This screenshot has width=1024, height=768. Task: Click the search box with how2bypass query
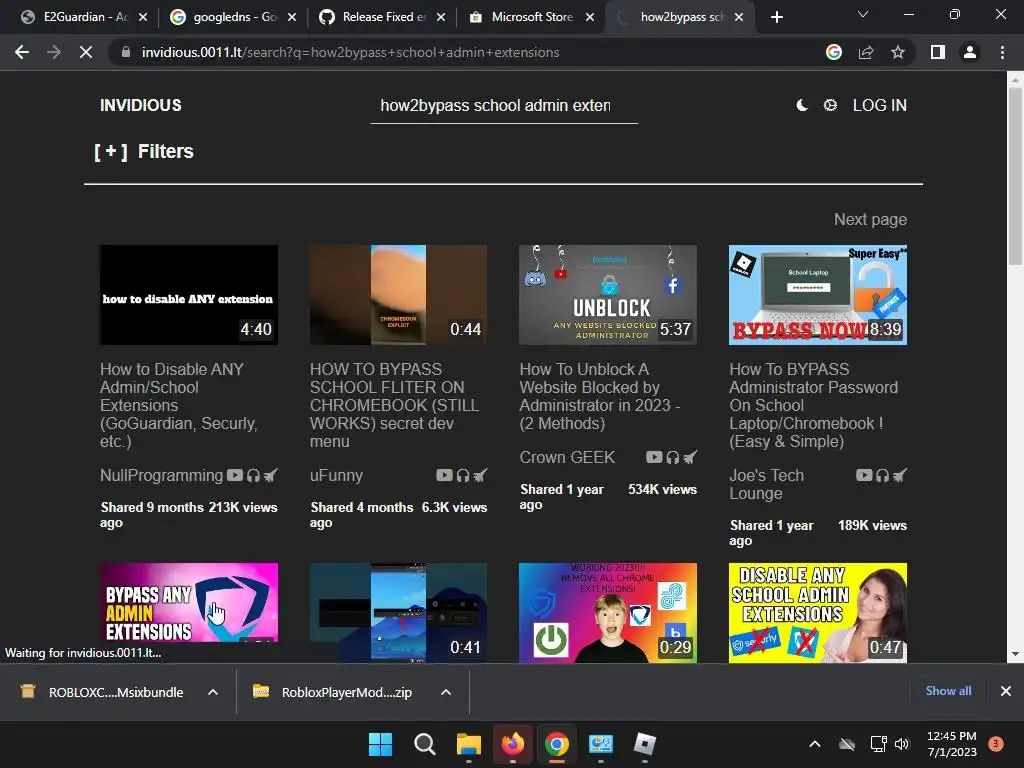[x=504, y=106]
